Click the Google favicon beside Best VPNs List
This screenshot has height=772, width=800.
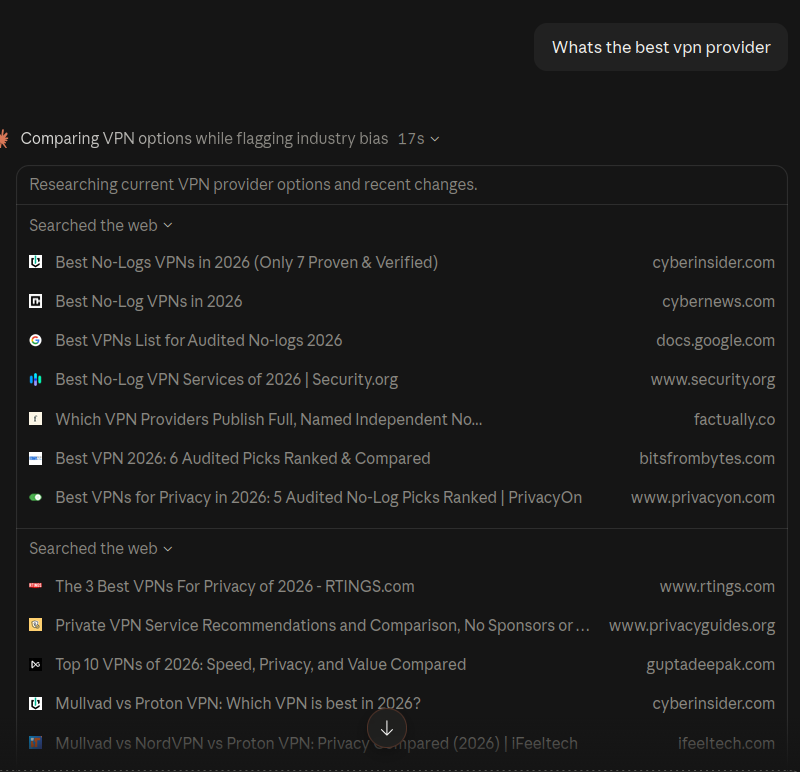[35, 340]
